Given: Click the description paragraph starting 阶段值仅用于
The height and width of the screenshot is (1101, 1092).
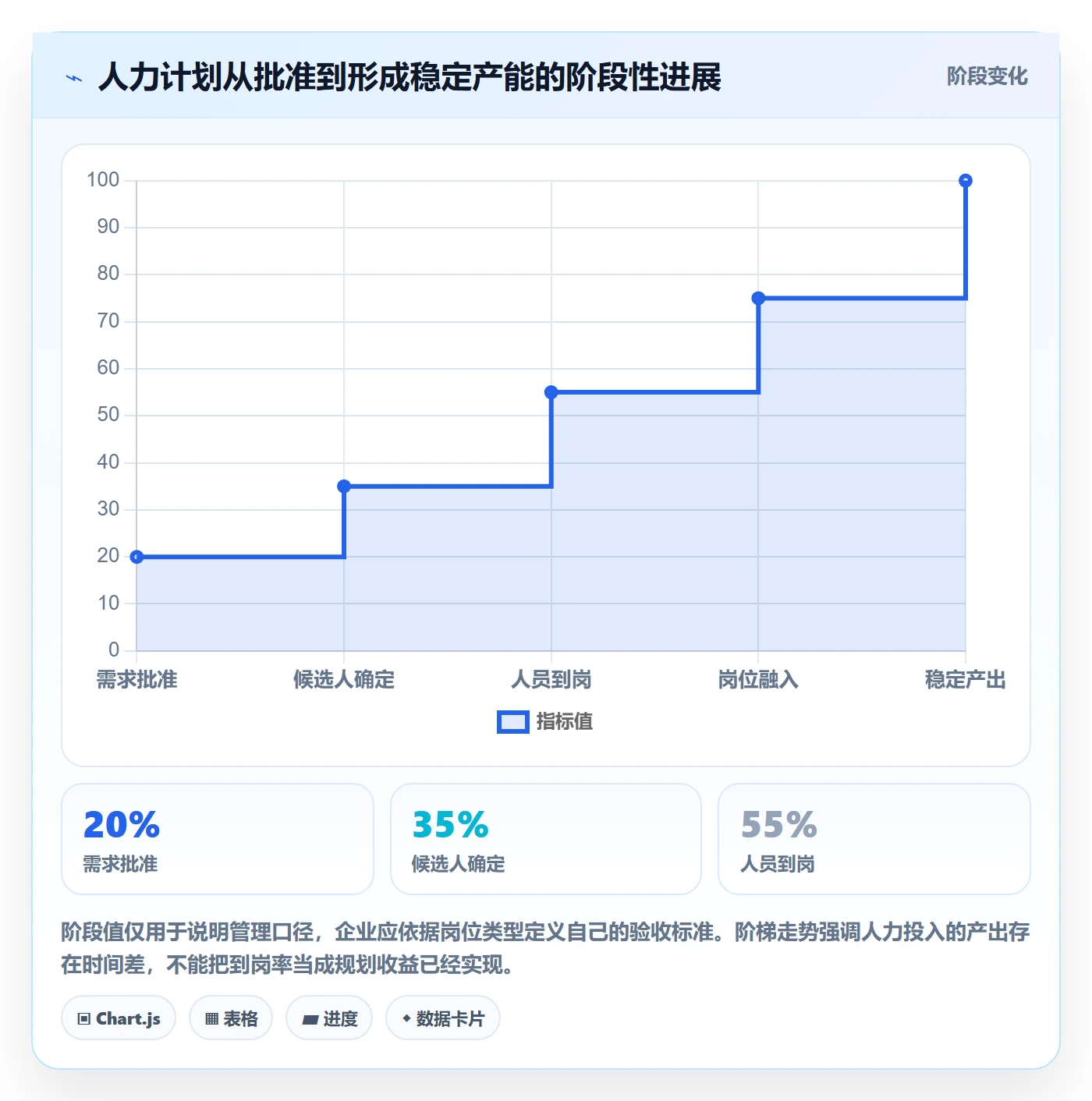Looking at the screenshot, I should (546, 948).
